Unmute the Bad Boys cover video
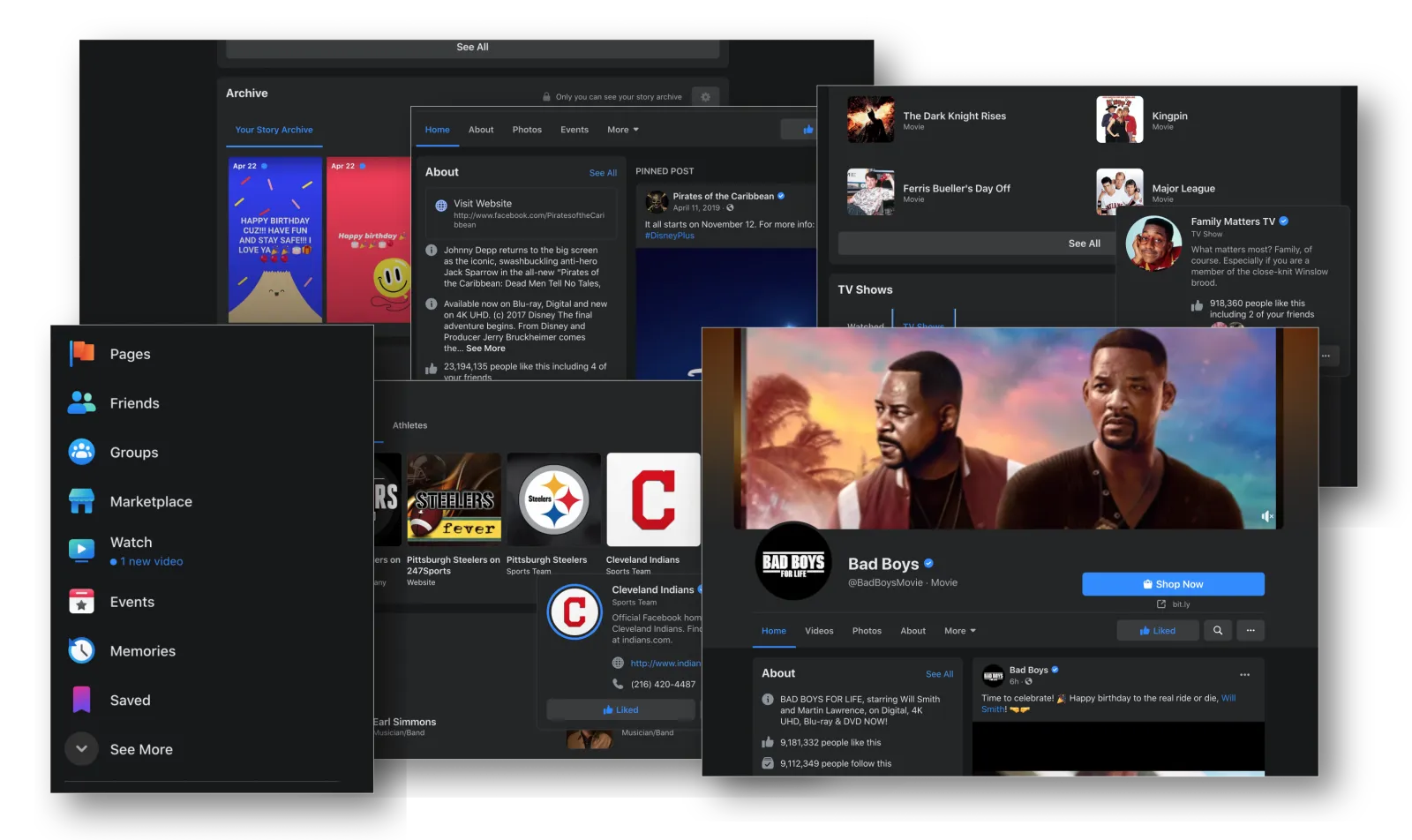This screenshot has width=1412, height=840. click(x=1266, y=516)
